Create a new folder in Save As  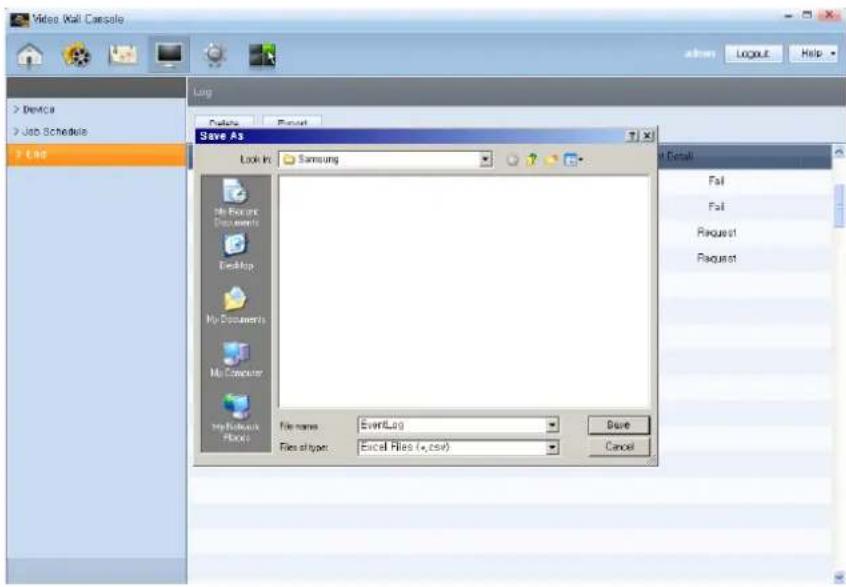(x=551, y=160)
